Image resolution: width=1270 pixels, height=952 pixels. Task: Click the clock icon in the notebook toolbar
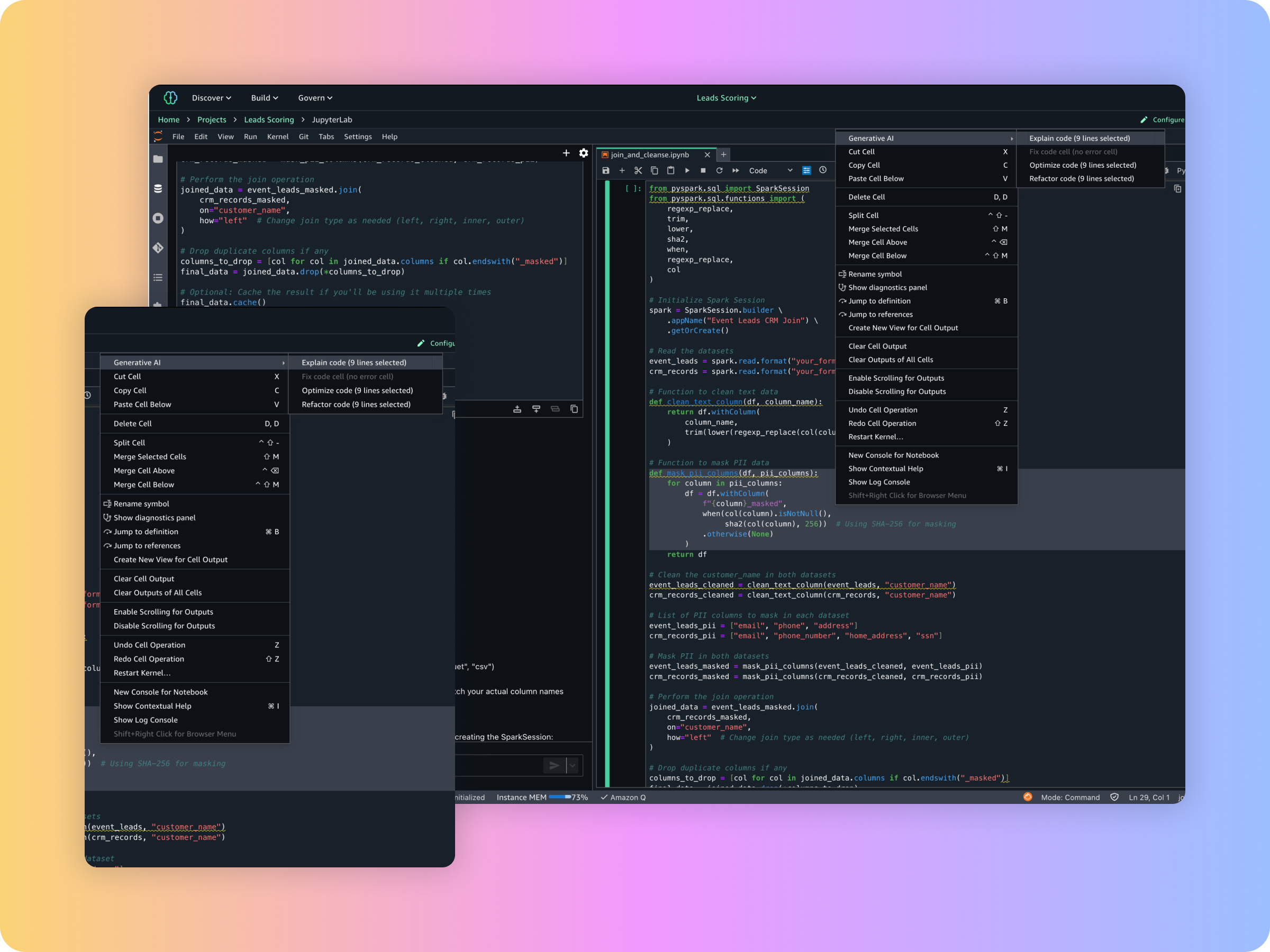(x=823, y=170)
